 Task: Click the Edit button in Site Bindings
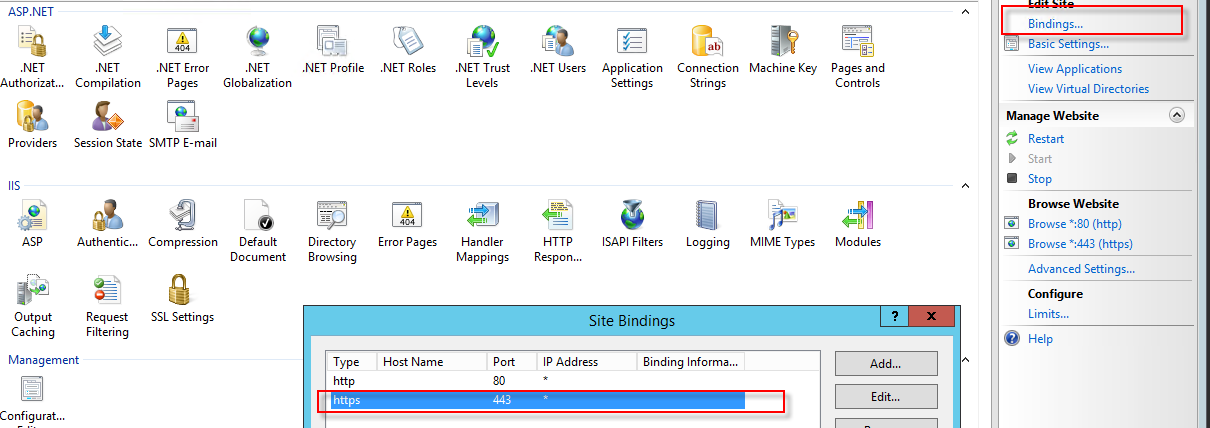(x=885, y=396)
